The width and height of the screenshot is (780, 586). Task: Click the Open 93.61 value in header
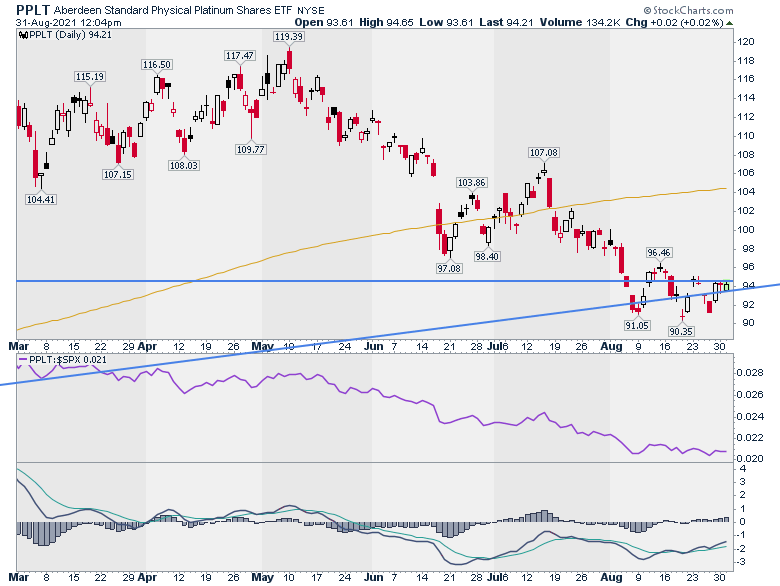pyautogui.click(x=324, y=22)
